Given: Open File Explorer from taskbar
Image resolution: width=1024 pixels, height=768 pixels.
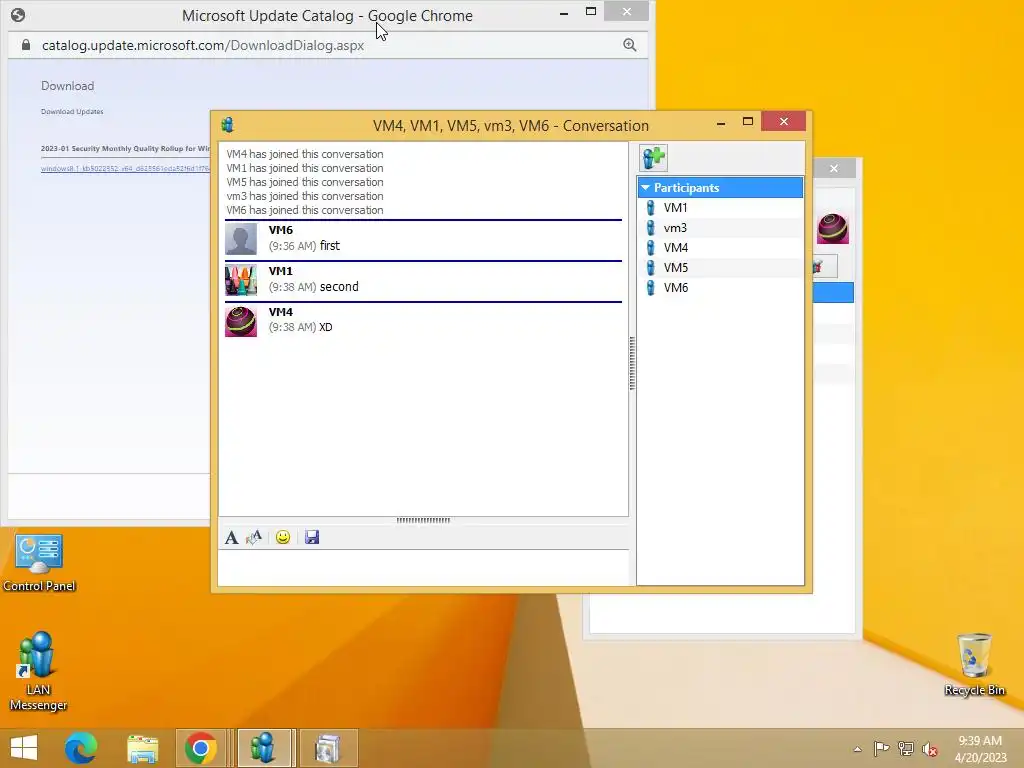Looking at the screenshot, I should 142,748.
